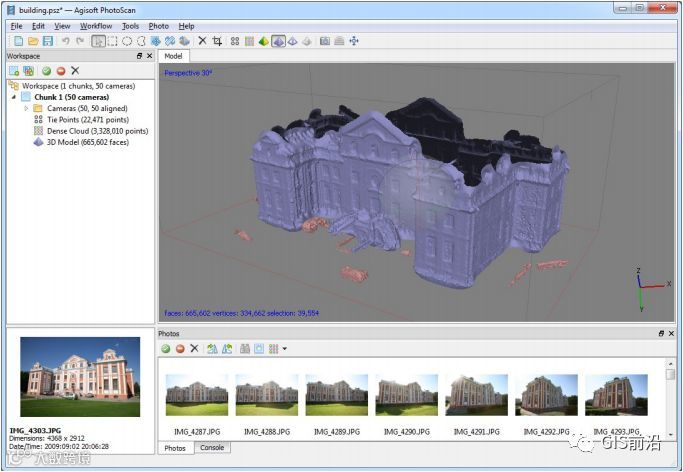
Task: Expand the Cameras folder tree node
Action: (x=26, y=108)
